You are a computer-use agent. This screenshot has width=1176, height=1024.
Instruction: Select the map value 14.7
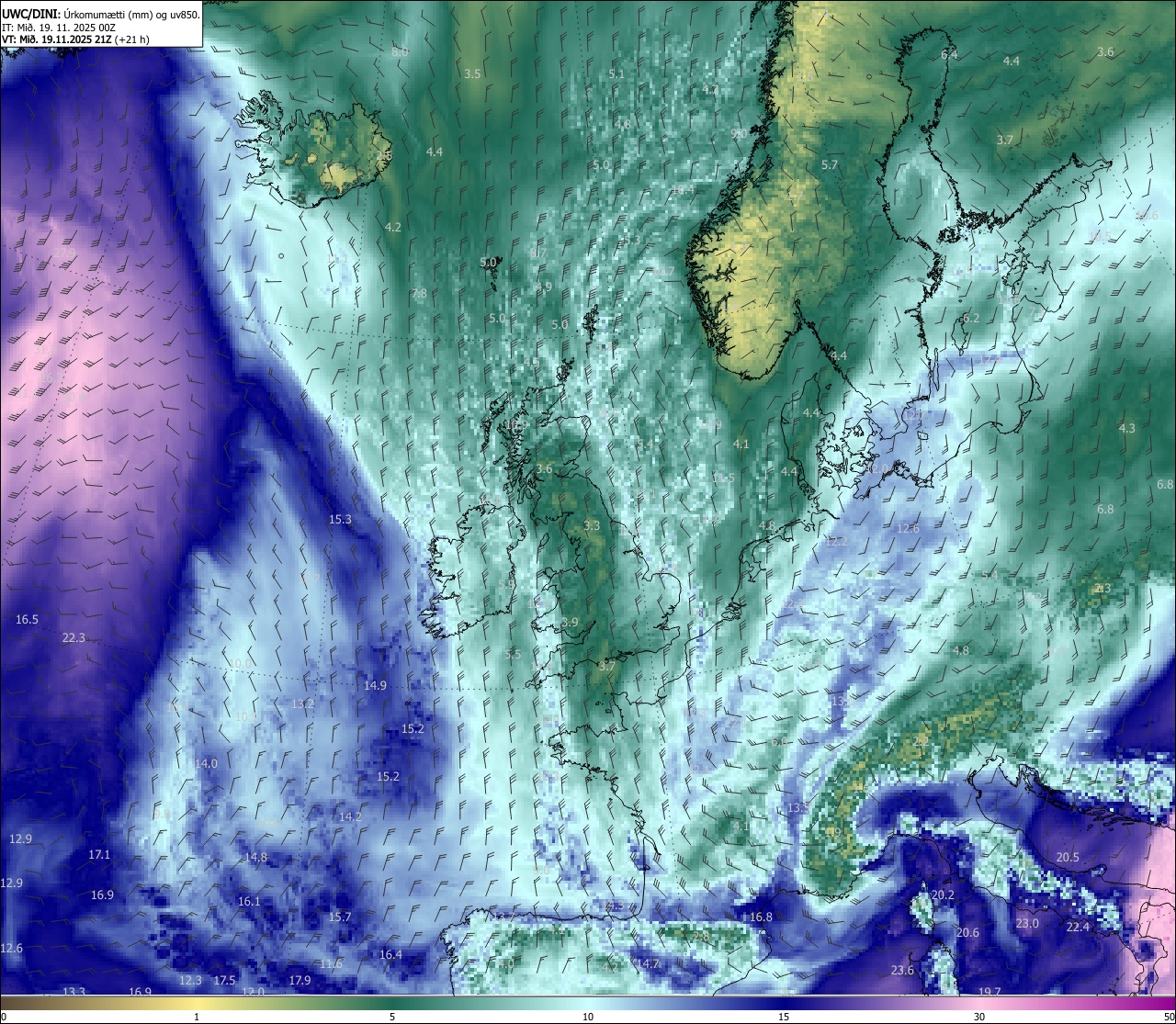point(649,963)
